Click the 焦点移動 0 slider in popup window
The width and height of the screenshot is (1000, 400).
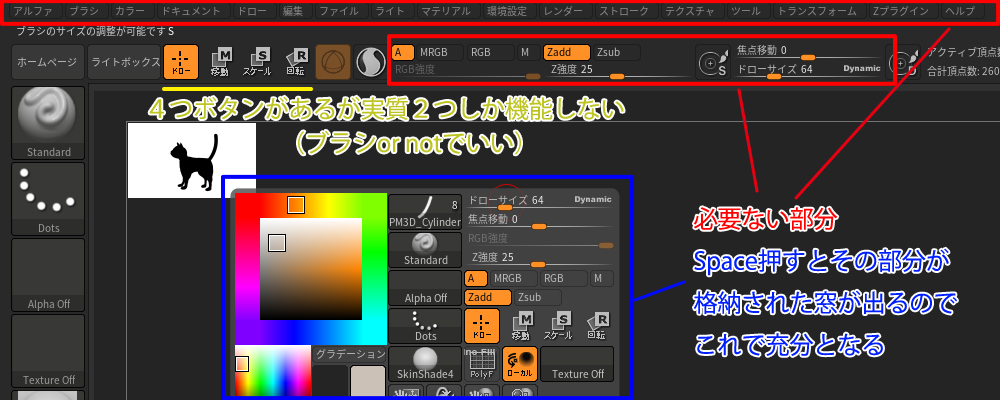tap(540, 221)
